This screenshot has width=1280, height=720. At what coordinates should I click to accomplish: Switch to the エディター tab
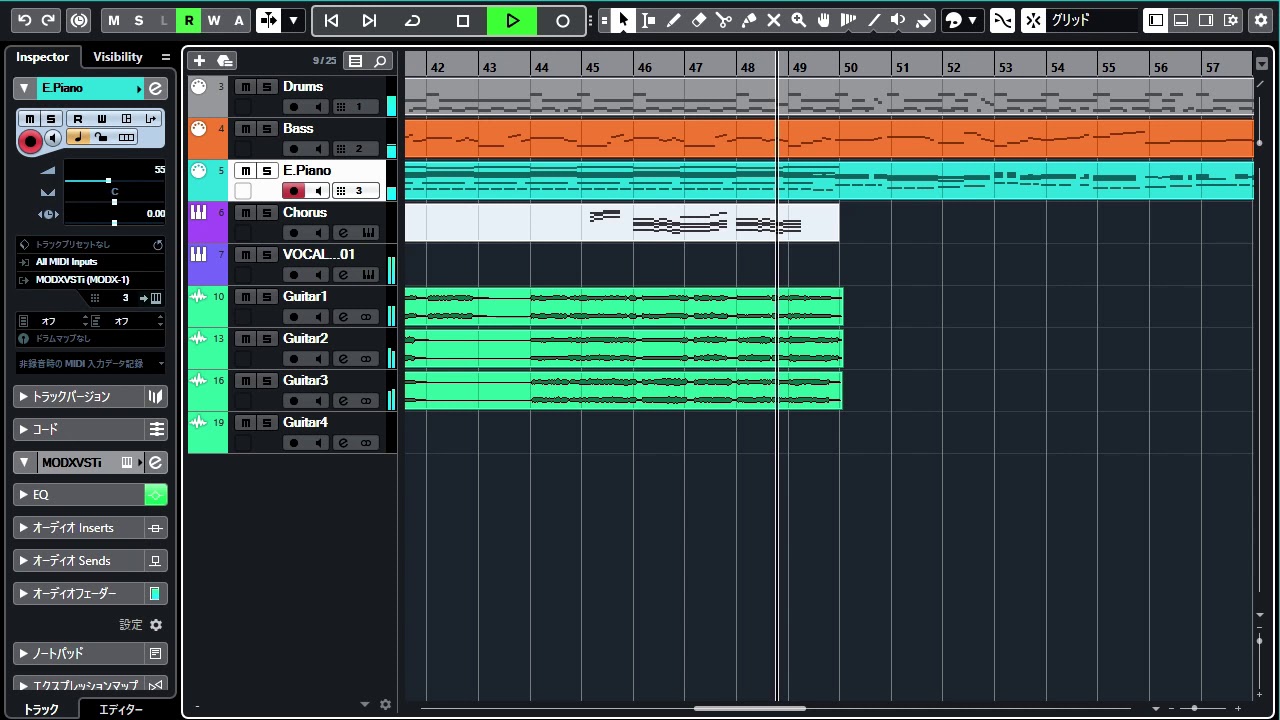tap(121, 709)
